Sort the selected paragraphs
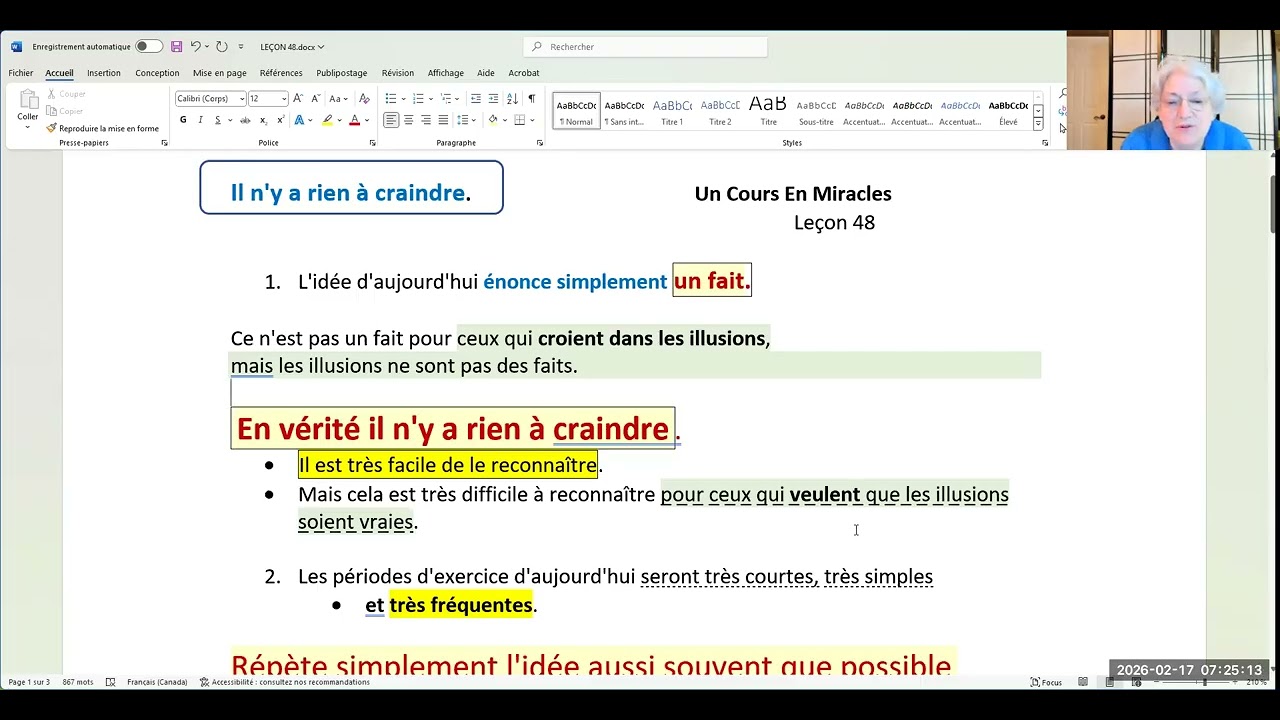This screenshot has width=1280, height=720. [x=512, y=98]
